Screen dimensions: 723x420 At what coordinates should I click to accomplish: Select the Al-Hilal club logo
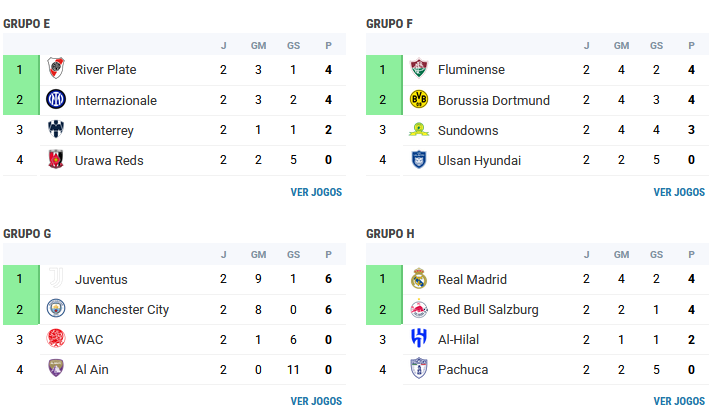pos(419,338)
